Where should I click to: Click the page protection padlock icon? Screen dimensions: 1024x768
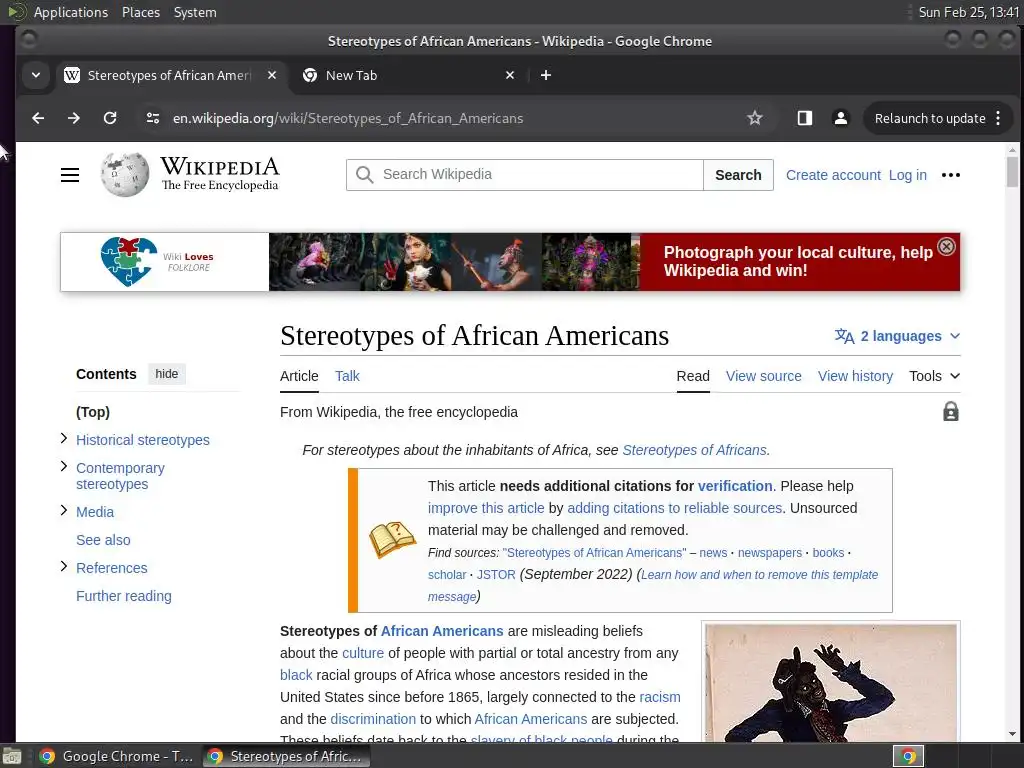pos(951,412)
